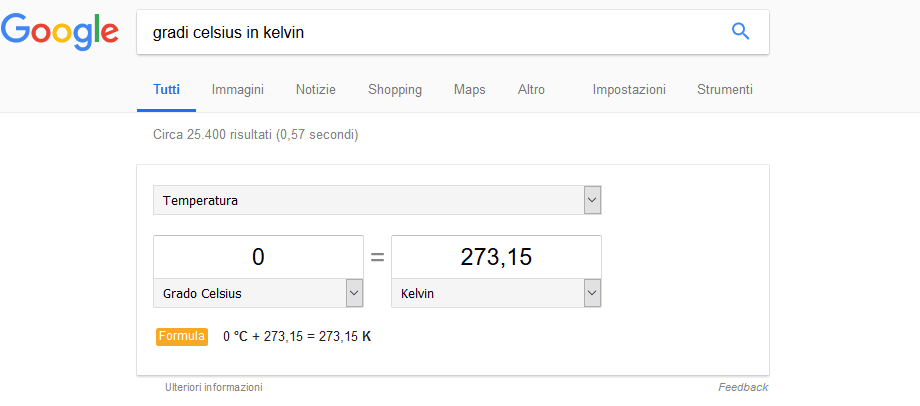The image size is (920, 406).
Task: Focus the Kelvin value field showing 273,15
Action: pos(496,257)
